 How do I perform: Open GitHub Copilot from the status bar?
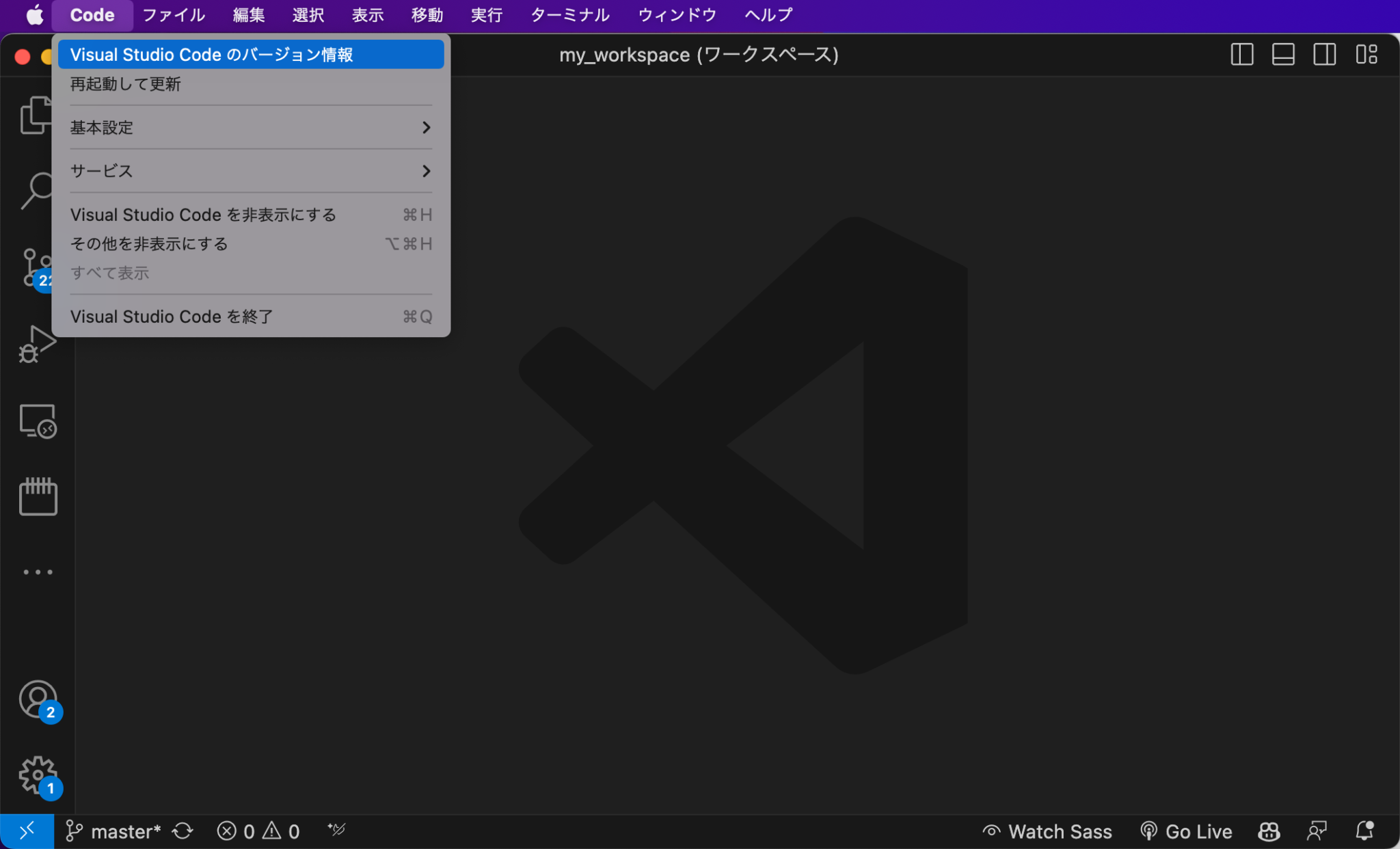(1269, 831)
